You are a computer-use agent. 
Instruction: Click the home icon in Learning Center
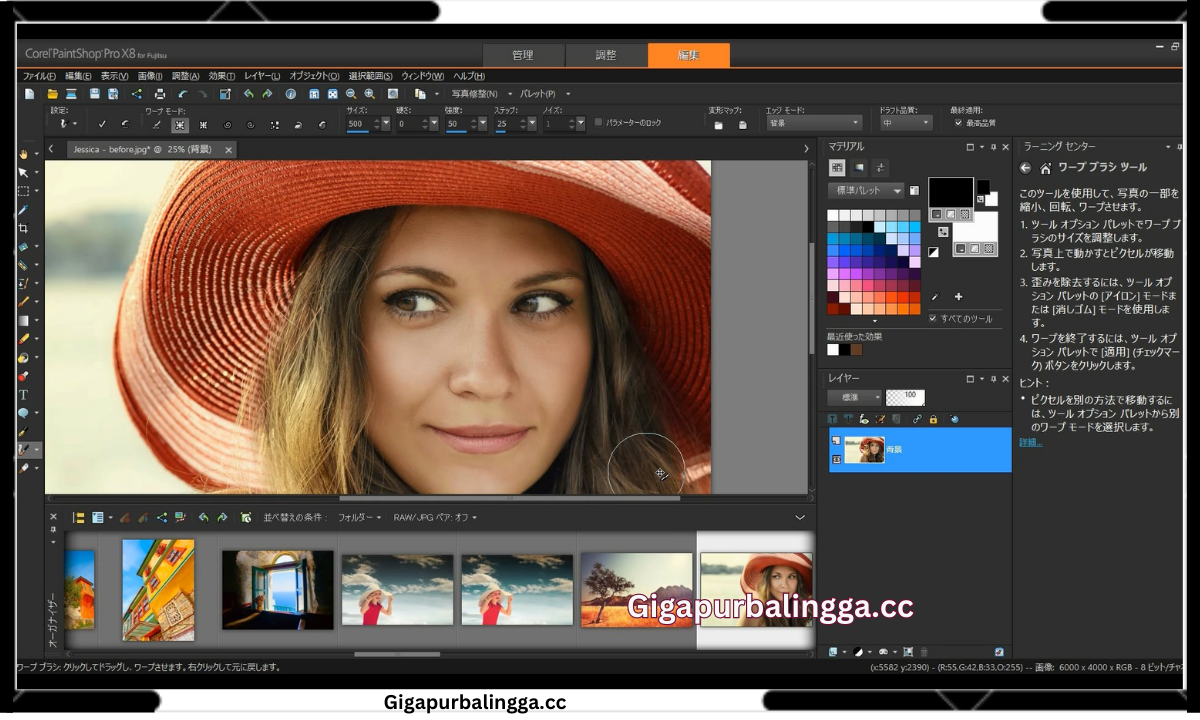(x=1045, y=168)
